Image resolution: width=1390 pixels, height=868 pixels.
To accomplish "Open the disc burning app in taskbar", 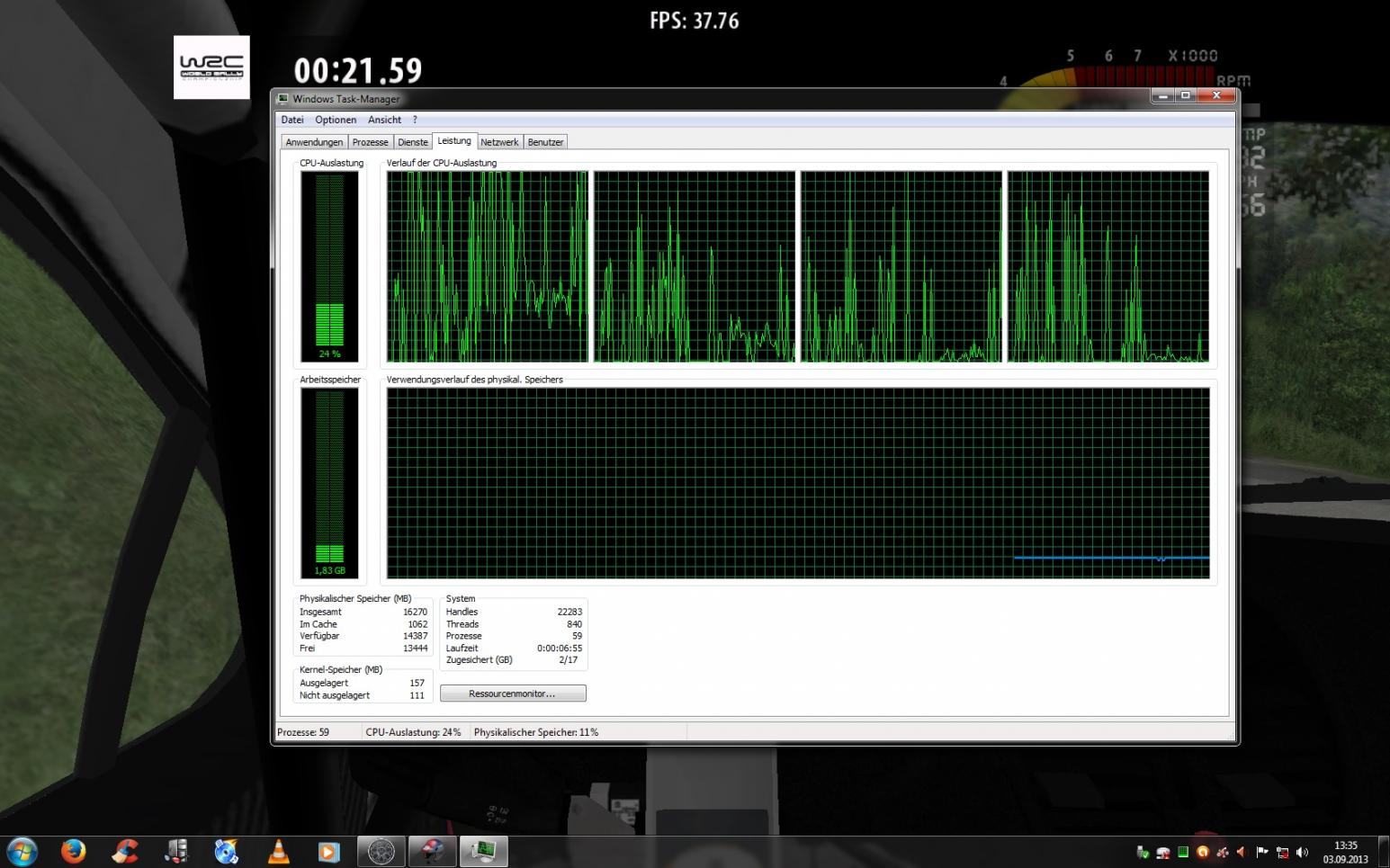I will pyautogui.click(x=227, y=851).
